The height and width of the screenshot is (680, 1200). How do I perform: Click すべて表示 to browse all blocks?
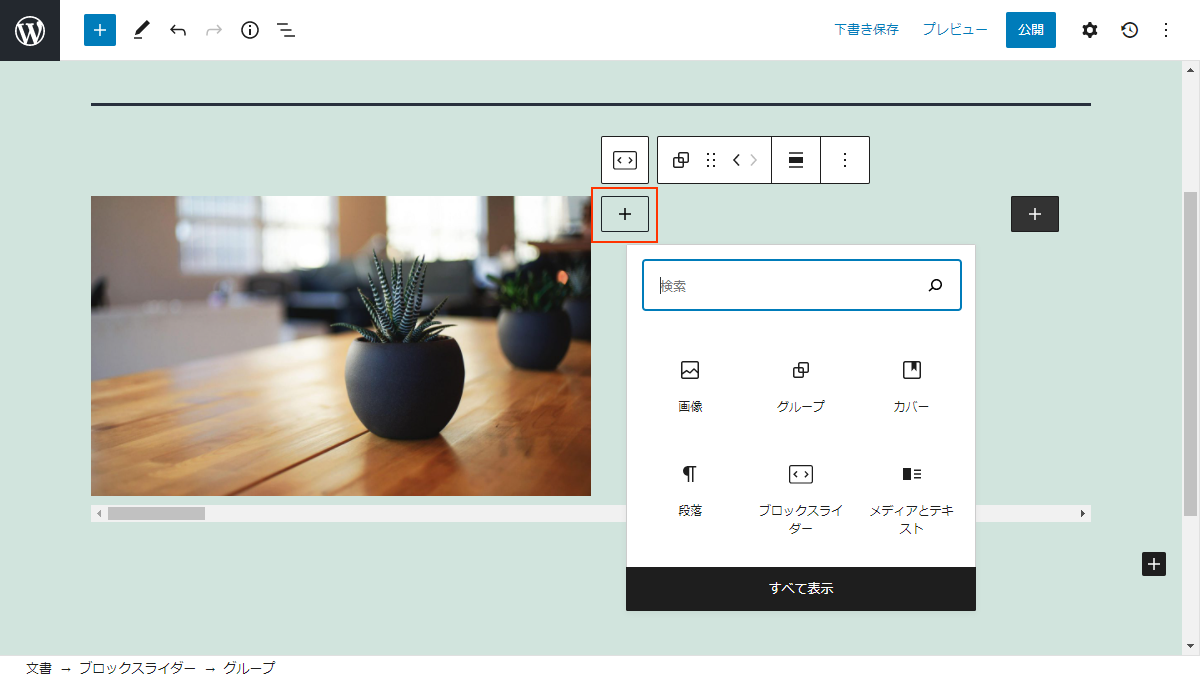(x=801, y=588)
